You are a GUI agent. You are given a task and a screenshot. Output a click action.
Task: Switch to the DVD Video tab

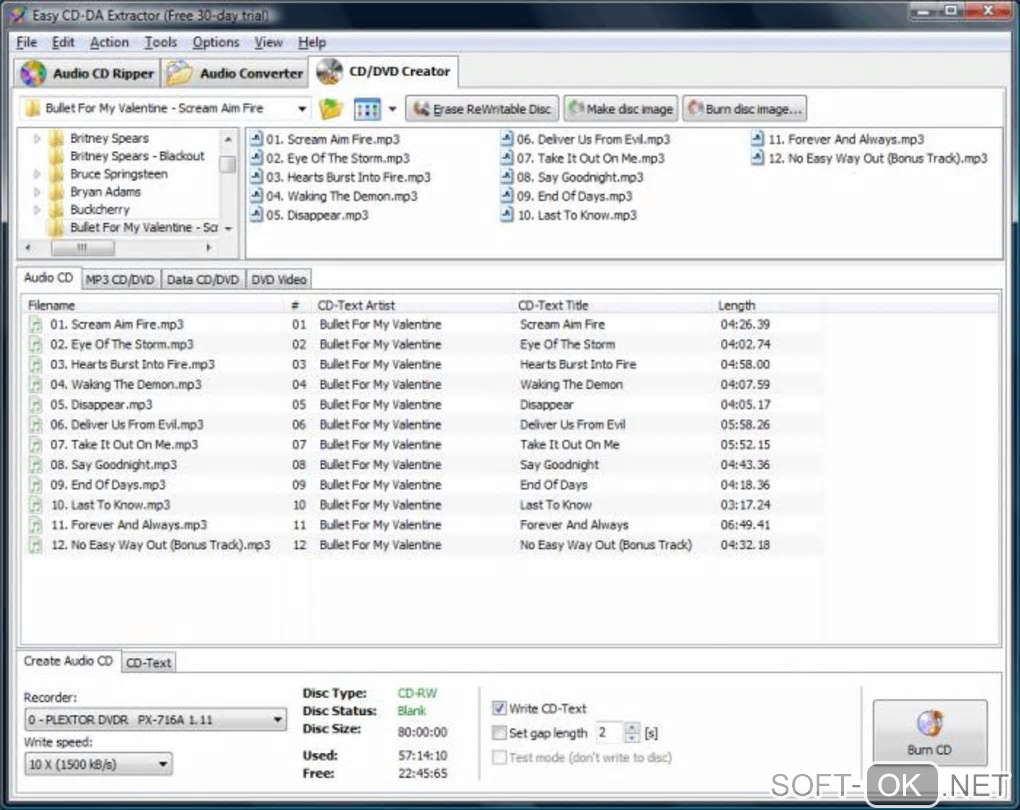tap(279, 280)
